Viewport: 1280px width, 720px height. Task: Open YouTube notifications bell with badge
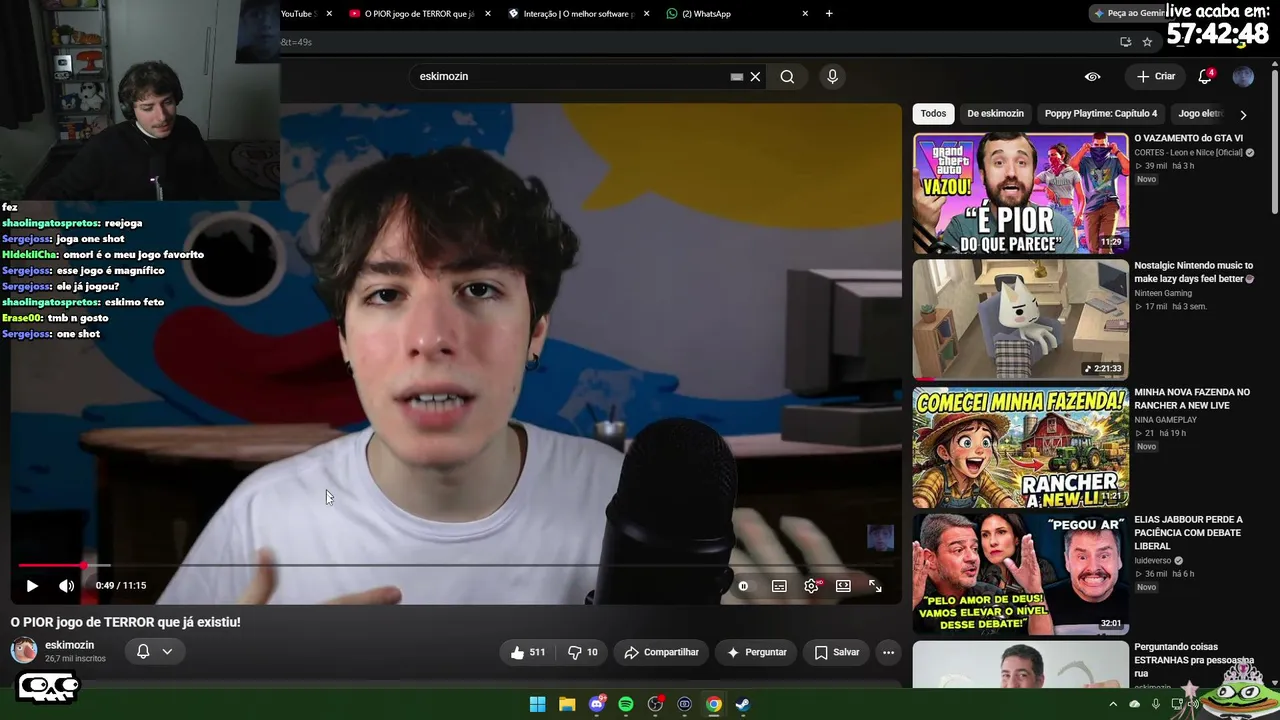coord(1205,77)
